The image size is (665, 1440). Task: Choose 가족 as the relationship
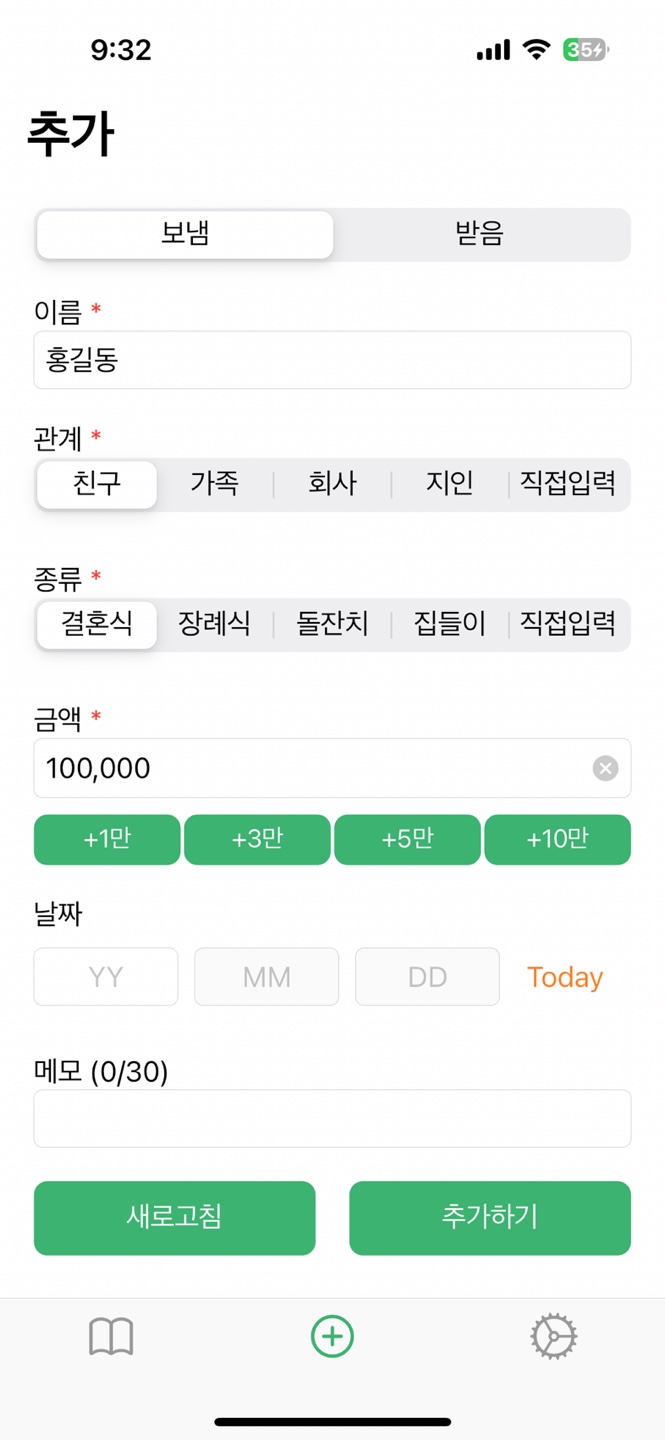click(215, 485)
